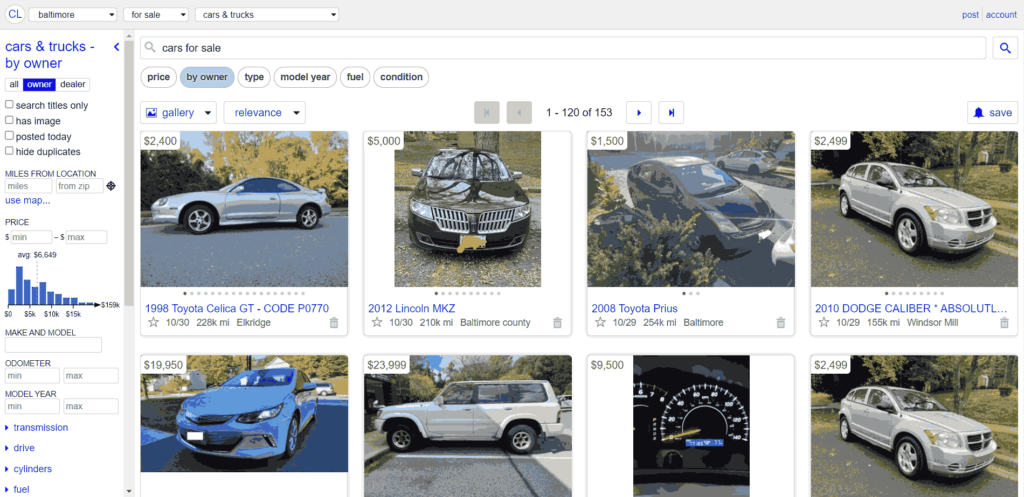This screenshot has height=497, width=1024.
Task: Click the gallery picture icon
Action: click(152, 112)
